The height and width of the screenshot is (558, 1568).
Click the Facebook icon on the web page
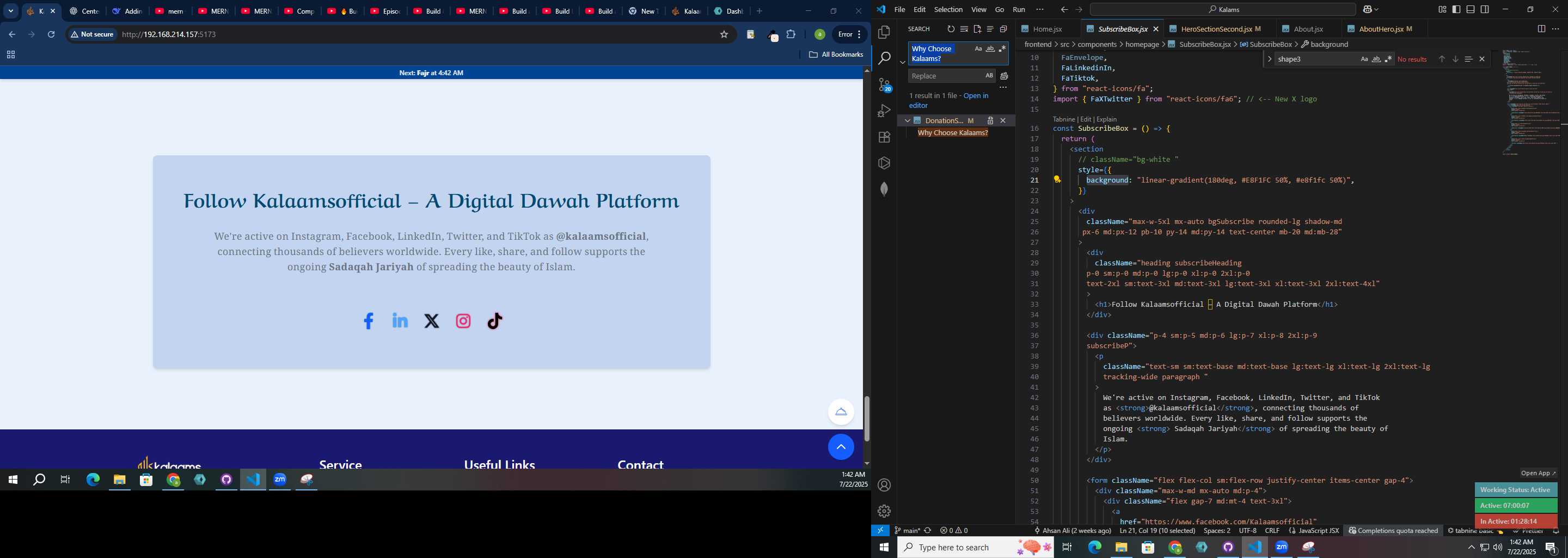(x=368, y=321)
